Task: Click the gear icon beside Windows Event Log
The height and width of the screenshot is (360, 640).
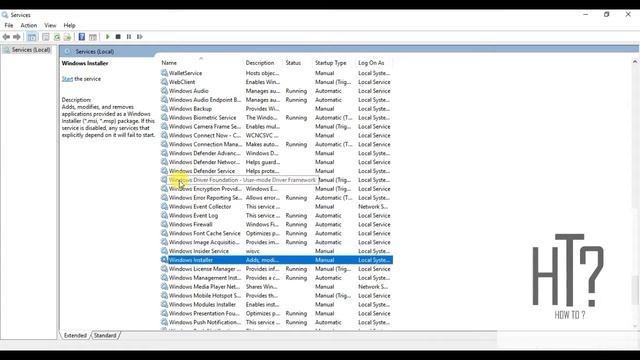Action: coord(164,215)
